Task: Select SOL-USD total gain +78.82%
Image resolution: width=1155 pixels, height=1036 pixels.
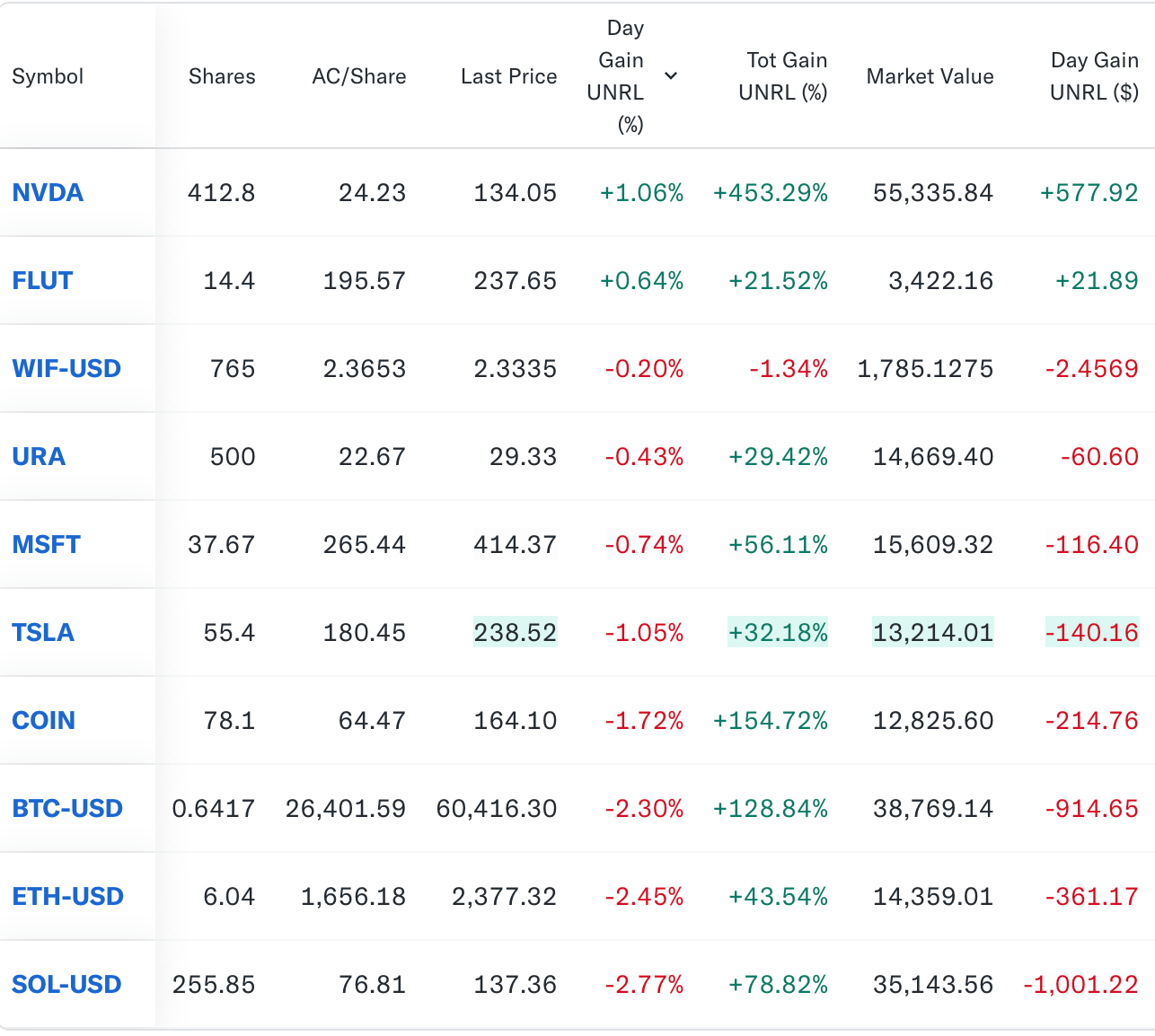Action: pos(779,985)
